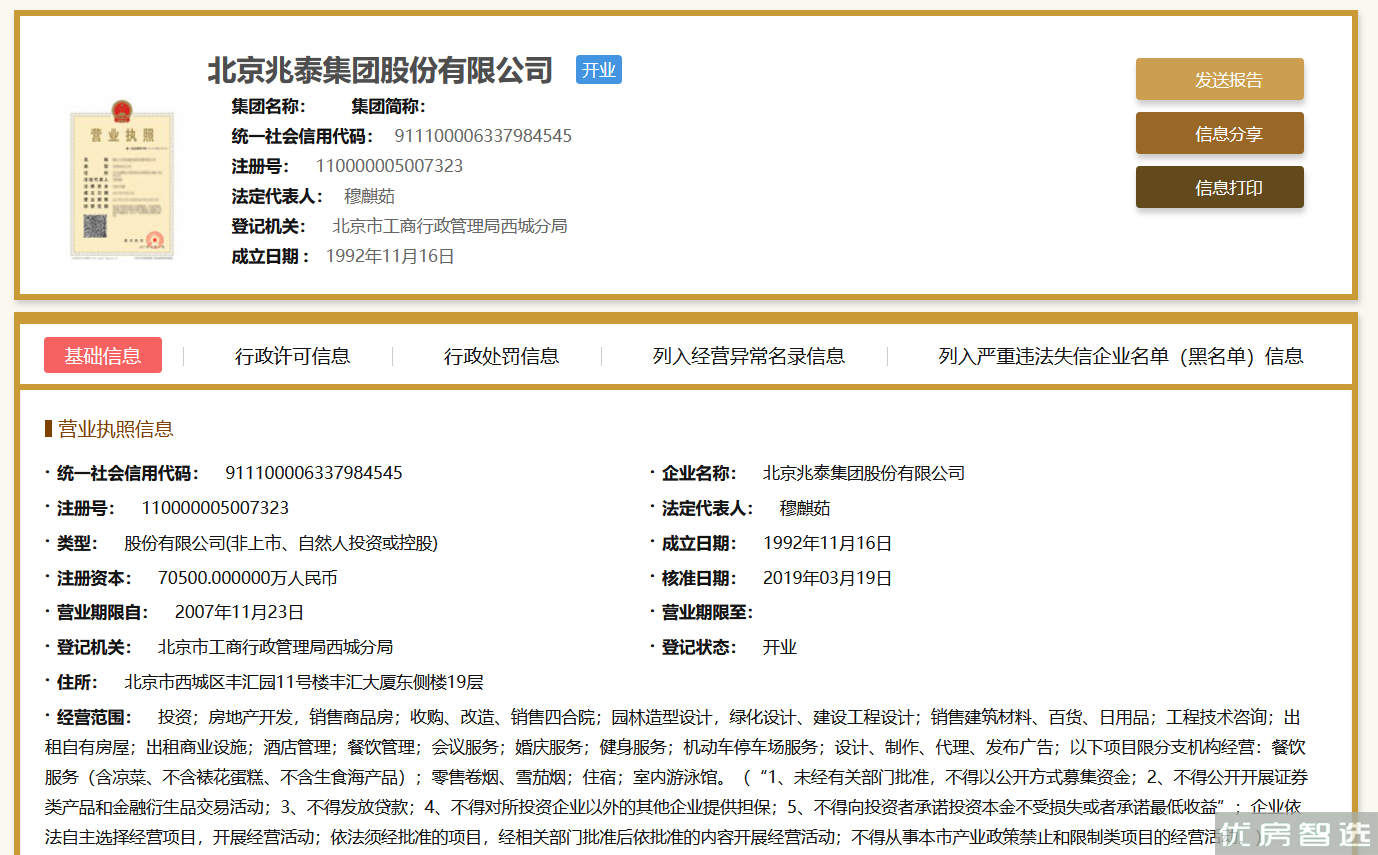Click the company title 北京兆泰集团股份有限公司
The height and width of the screenshot is (855, 1378).
coord(380,70)
